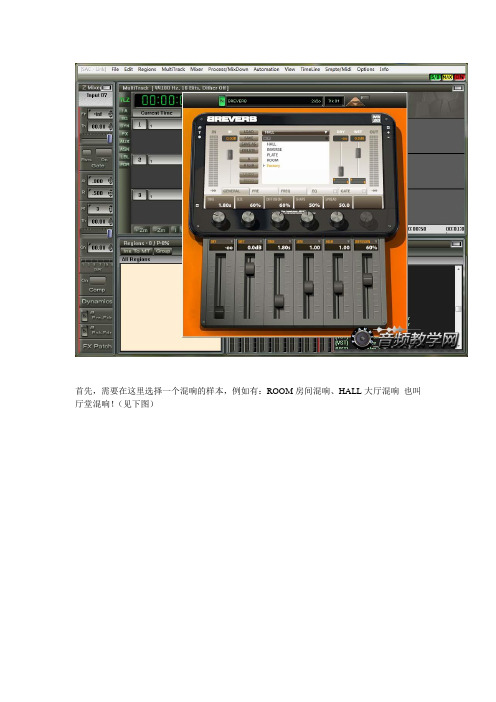Toggle the LBL track mode label
The image size is (496, 702).
[124, 157]
